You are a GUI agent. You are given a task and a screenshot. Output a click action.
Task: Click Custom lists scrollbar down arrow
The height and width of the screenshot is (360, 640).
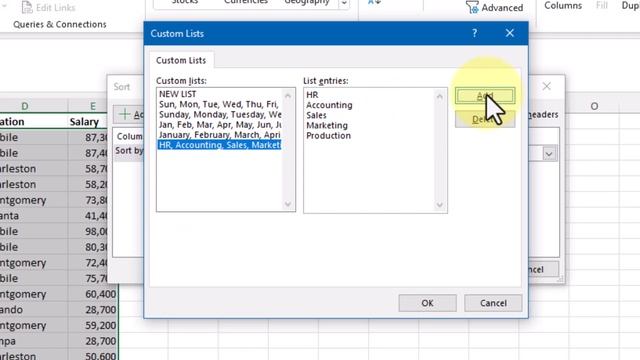tap(288, 204)
